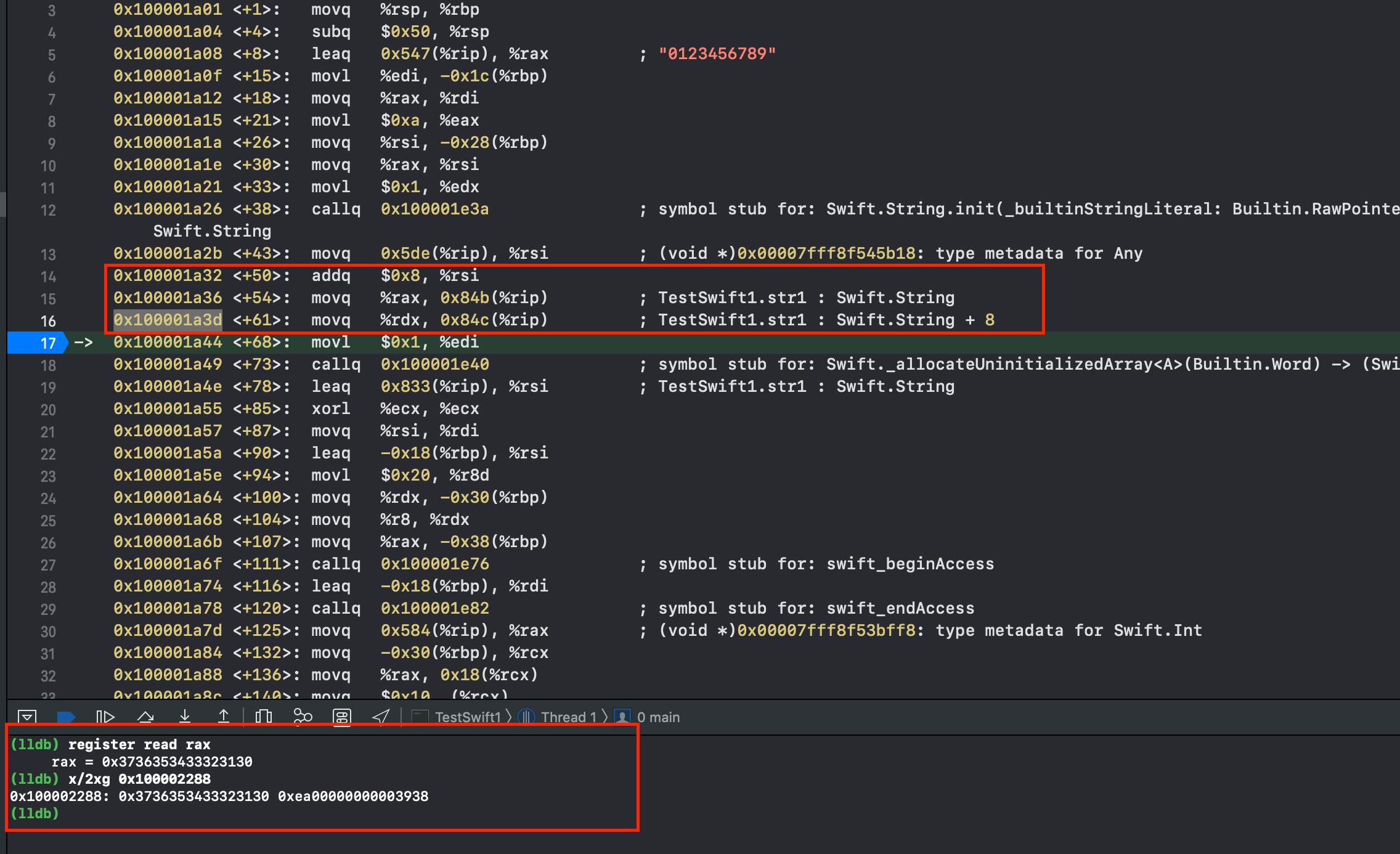Image resolution: width=1400 pixels, height=854 pixels.
Task: Click the callq 0x100001e3a operand
Action: click(x=434, y=209)
